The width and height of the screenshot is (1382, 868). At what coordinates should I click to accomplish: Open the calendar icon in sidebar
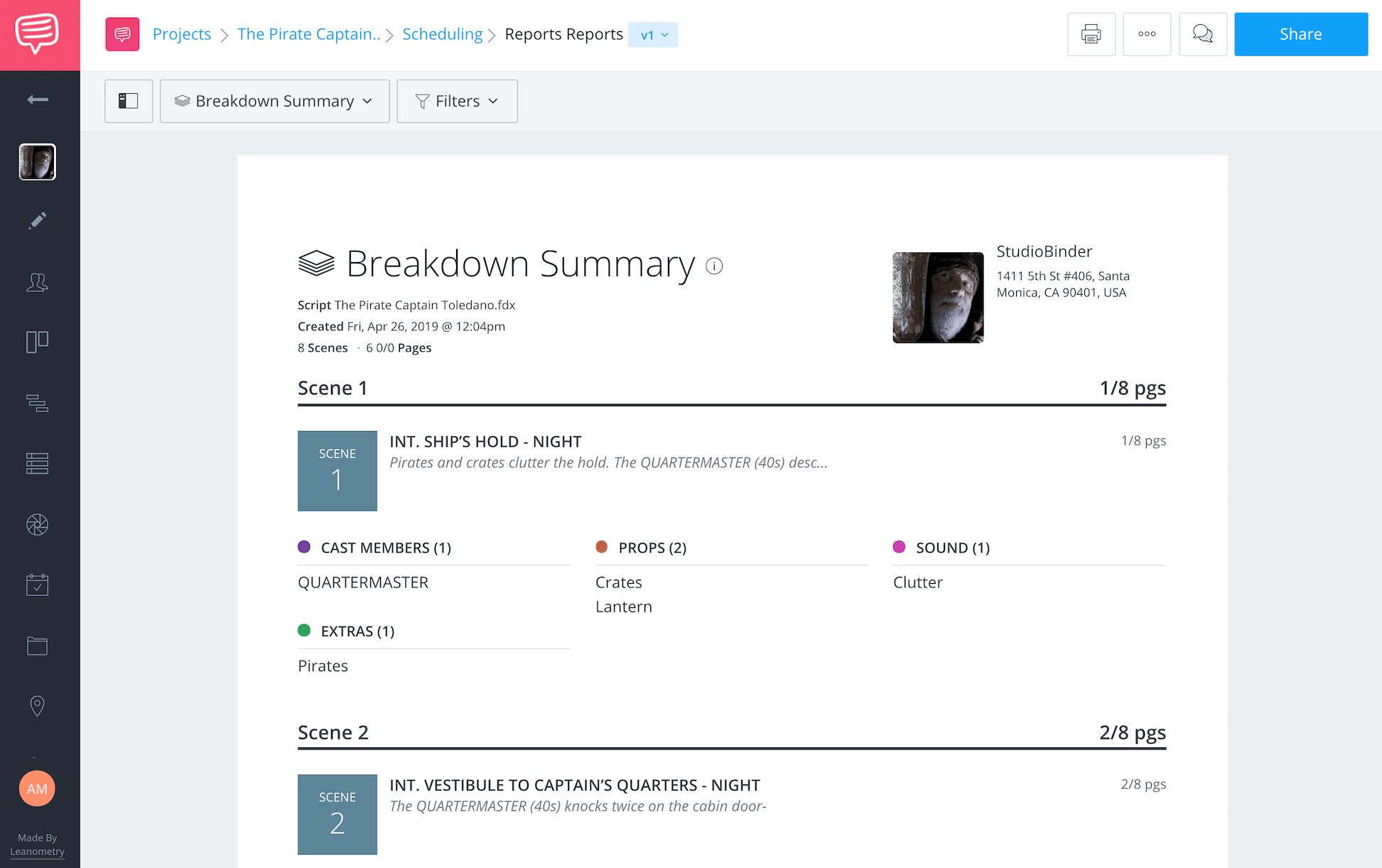pos(38,585)
